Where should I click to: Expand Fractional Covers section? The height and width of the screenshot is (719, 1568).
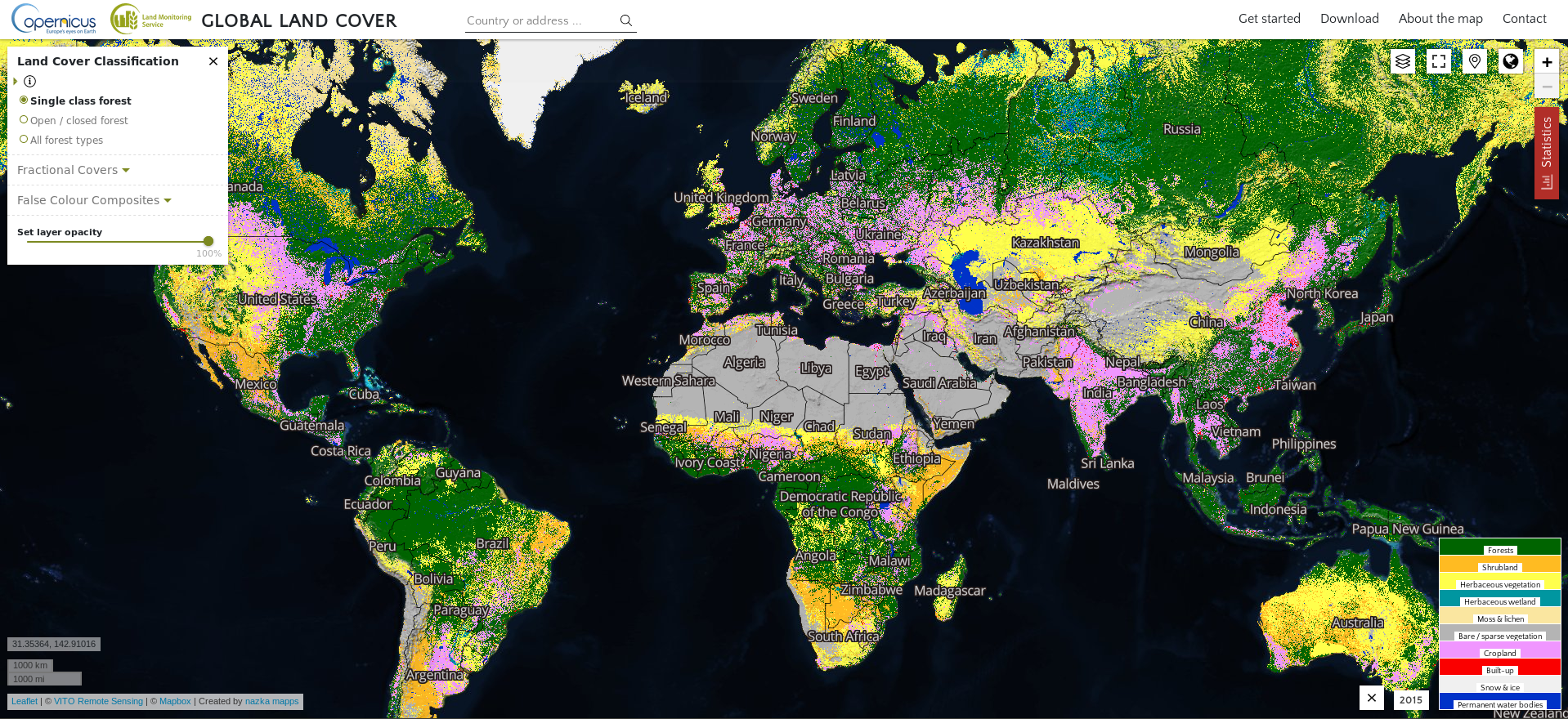pyautogui.click(x=74, y=170)
